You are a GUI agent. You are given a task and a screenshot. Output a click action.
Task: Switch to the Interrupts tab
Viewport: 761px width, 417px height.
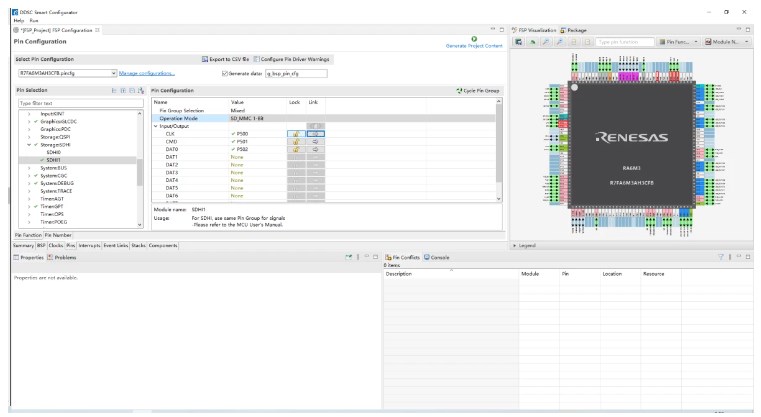(x=89, y=246)
